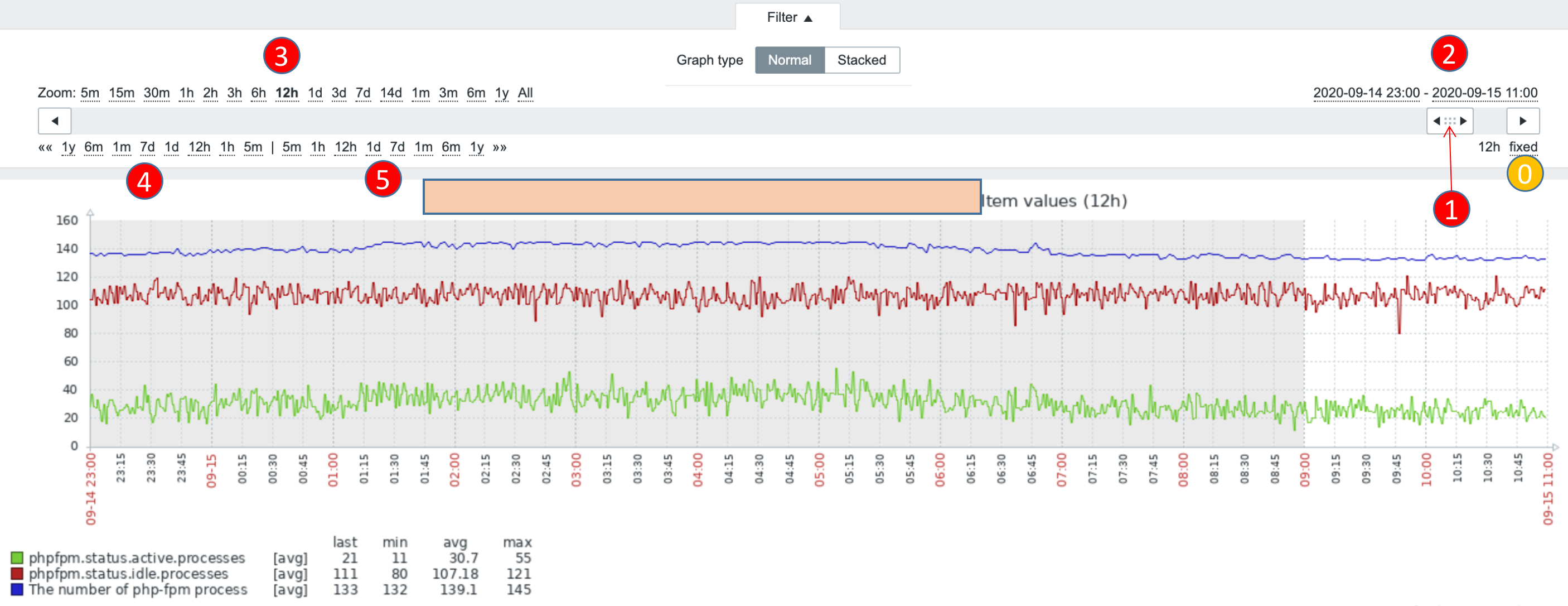Select Normal graph type

click(x=790, y=60)
